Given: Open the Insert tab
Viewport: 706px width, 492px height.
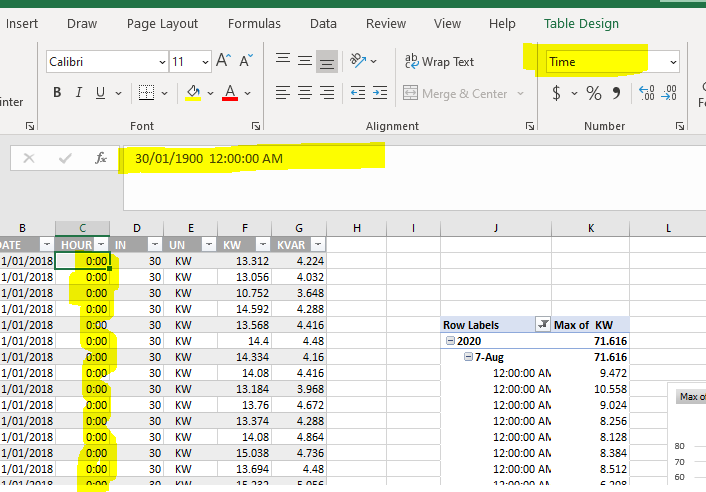Looking at the screenshot, I should point(22,23).
